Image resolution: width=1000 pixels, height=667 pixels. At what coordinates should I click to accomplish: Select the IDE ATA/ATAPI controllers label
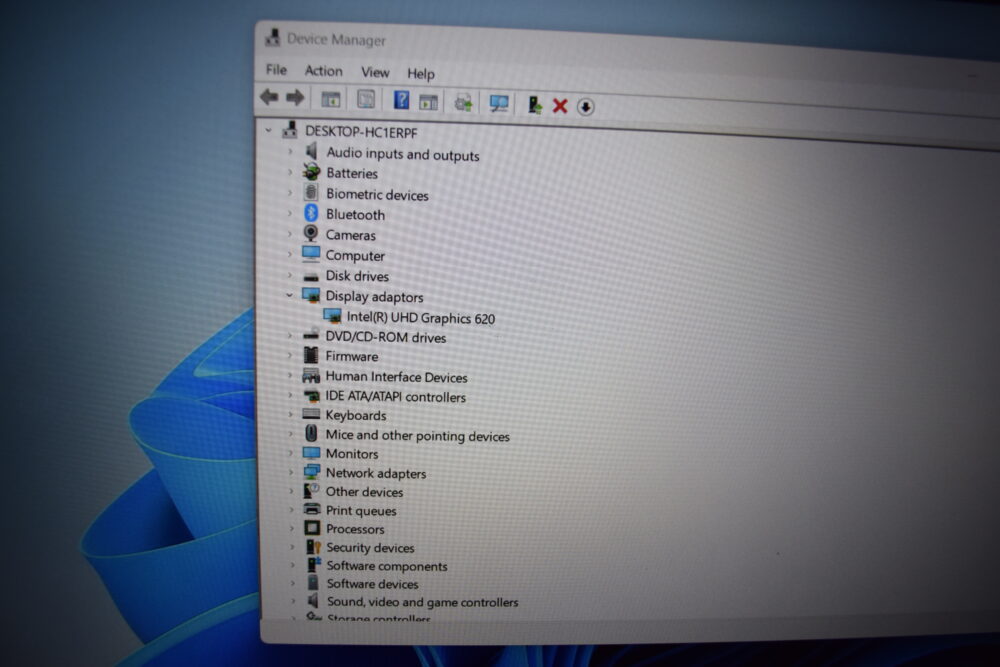click(395, 397)
